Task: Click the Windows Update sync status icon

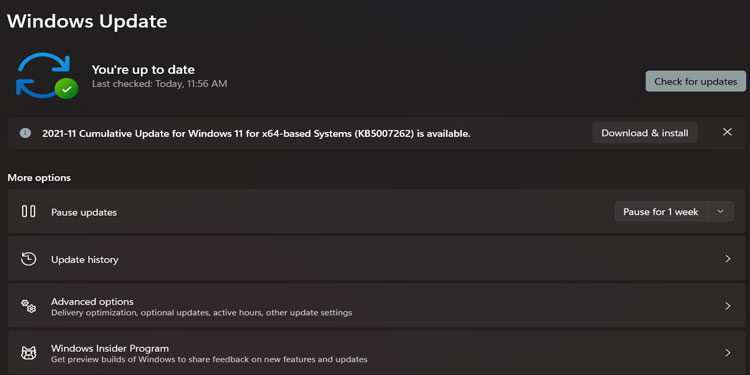Action: tap(46, 75)
